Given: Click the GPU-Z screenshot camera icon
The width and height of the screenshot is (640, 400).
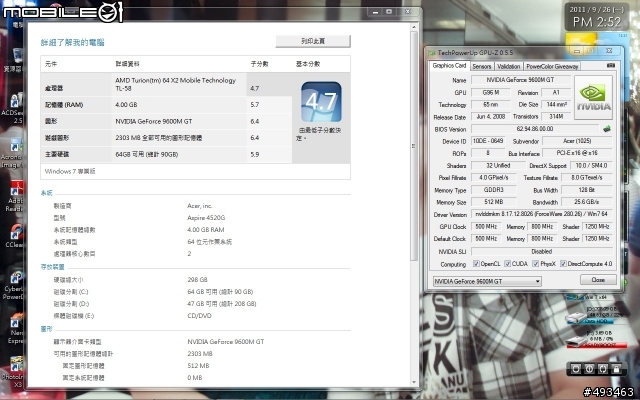Looking at the screenshot, I should (611, 65).
